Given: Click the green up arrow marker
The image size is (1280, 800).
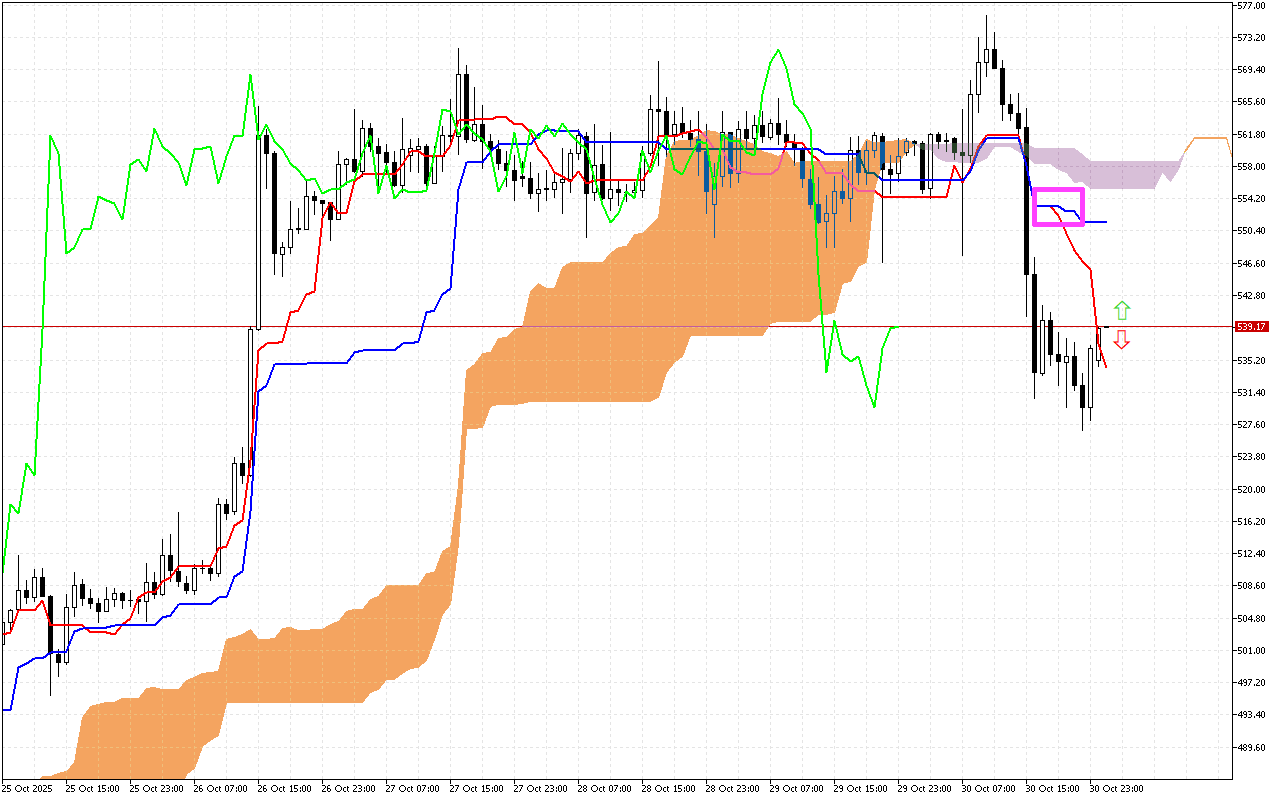Looking at the screenshot, I should click(x=1122, y=310).
